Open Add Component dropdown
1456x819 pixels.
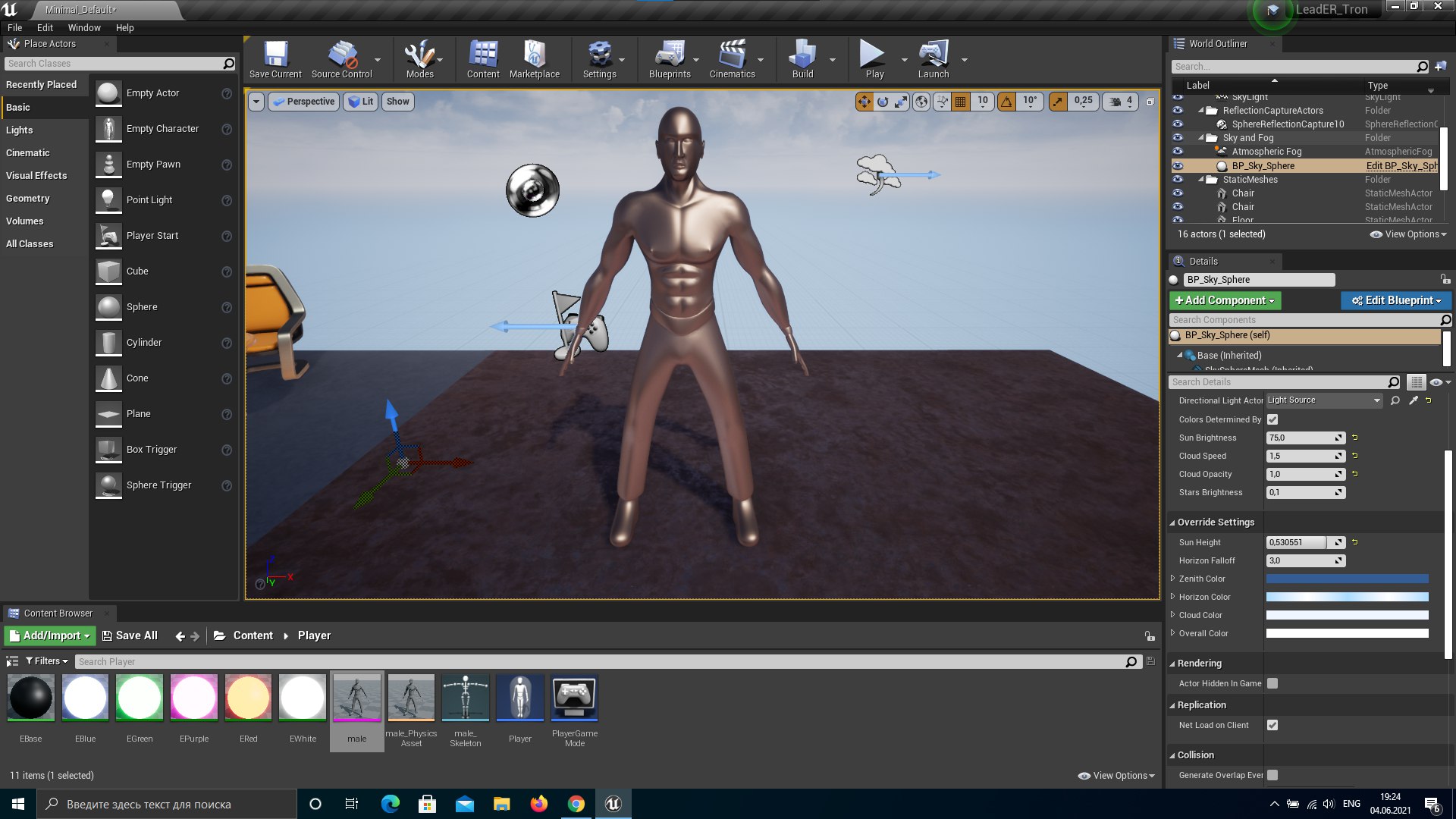1225,300
